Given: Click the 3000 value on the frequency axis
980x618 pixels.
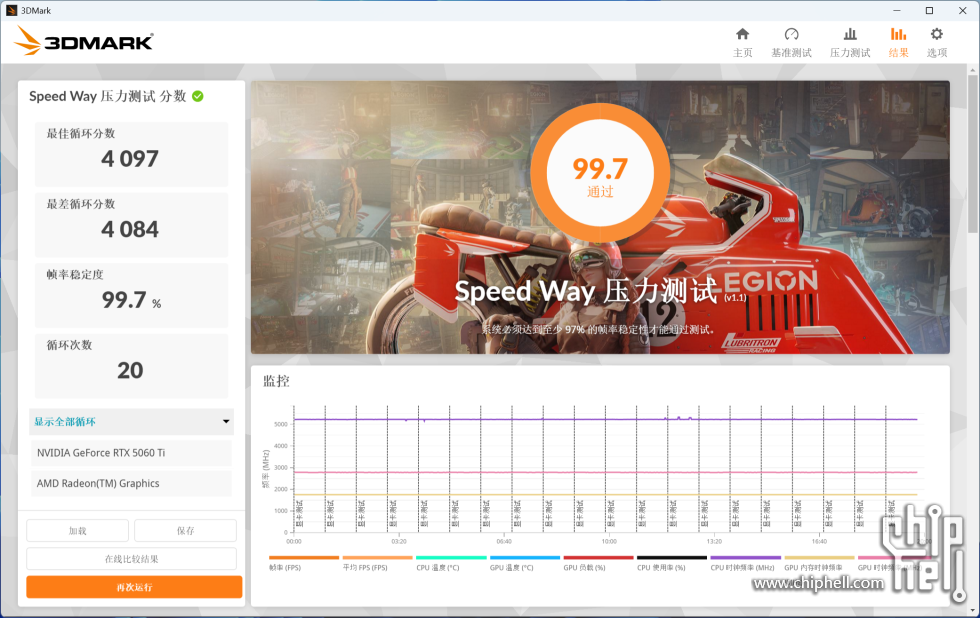Looking at the screenshot, I should tap(281, 467).
